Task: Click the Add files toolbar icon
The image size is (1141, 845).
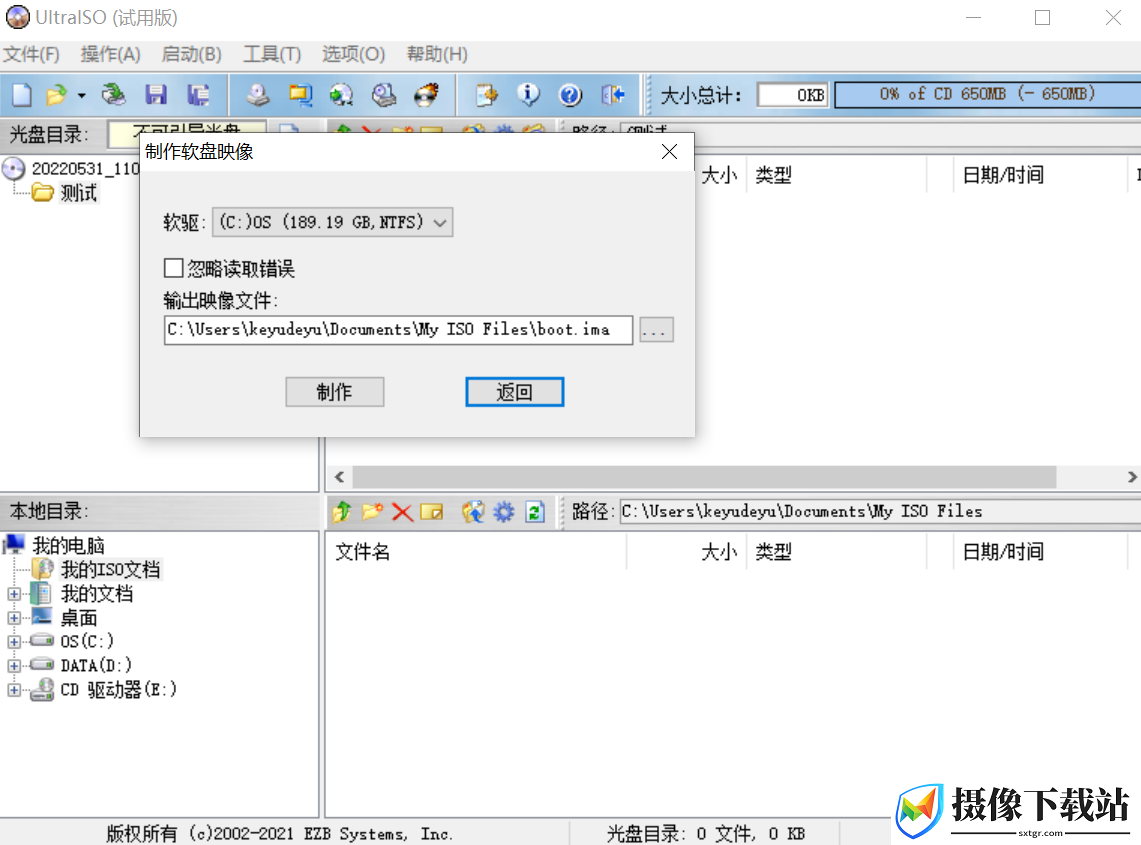Action: point(486,95)
